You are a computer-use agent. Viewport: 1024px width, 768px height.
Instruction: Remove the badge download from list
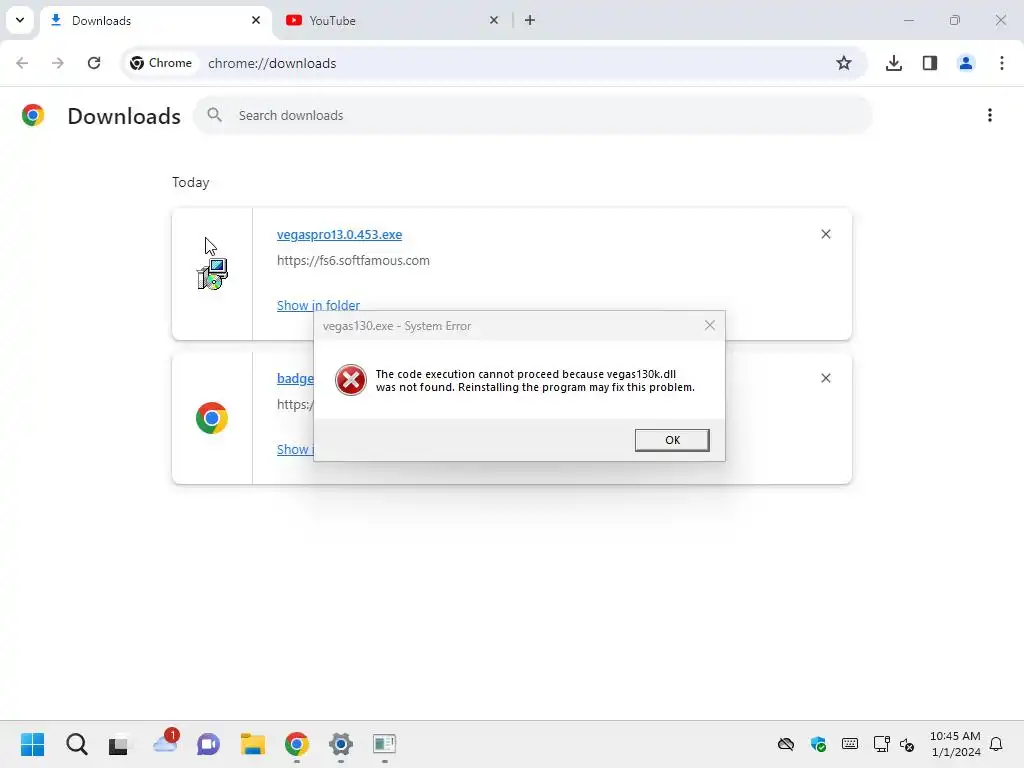click(x=825, y=378)
